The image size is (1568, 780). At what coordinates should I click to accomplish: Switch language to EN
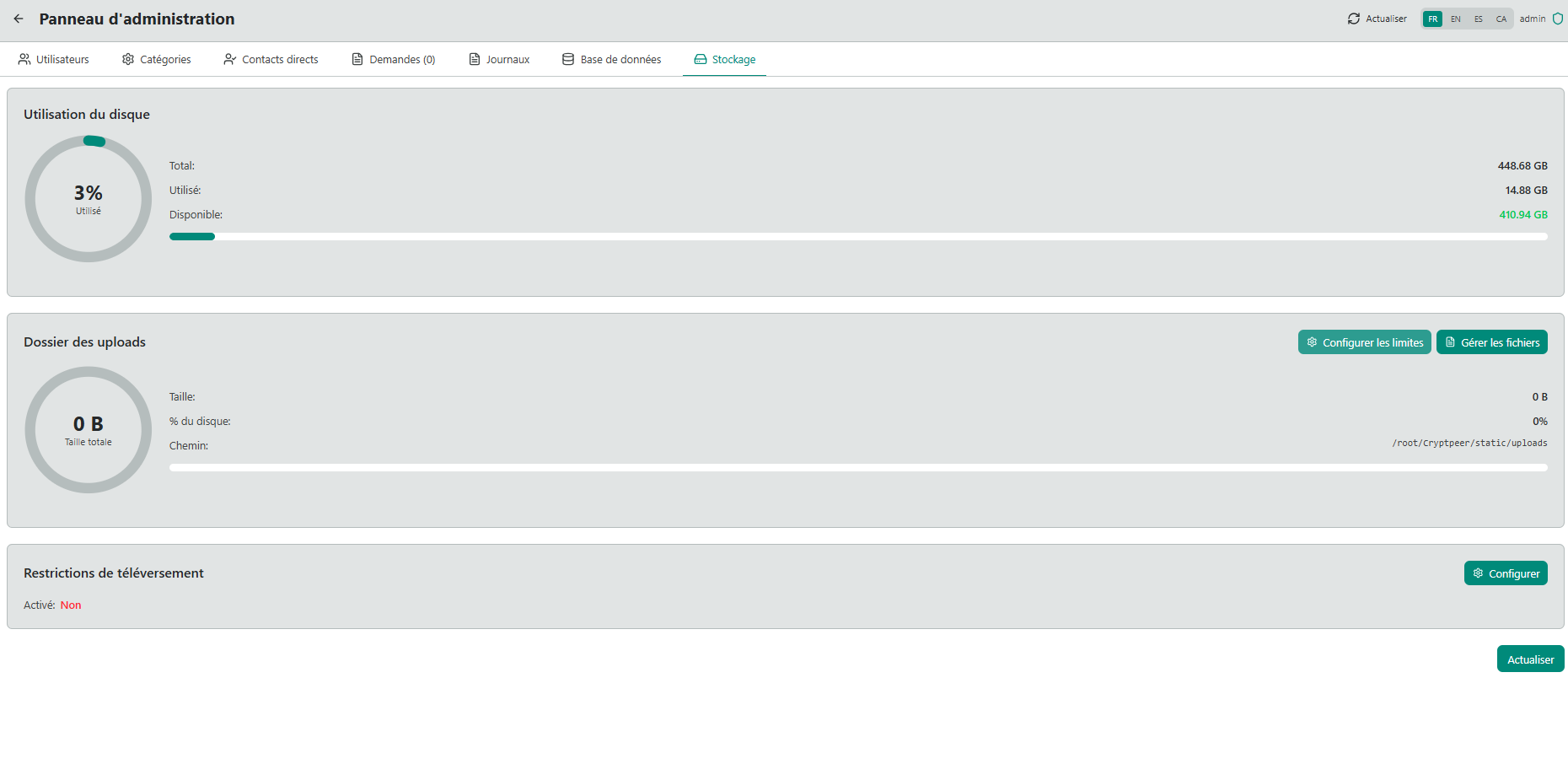pos(1455,18)
